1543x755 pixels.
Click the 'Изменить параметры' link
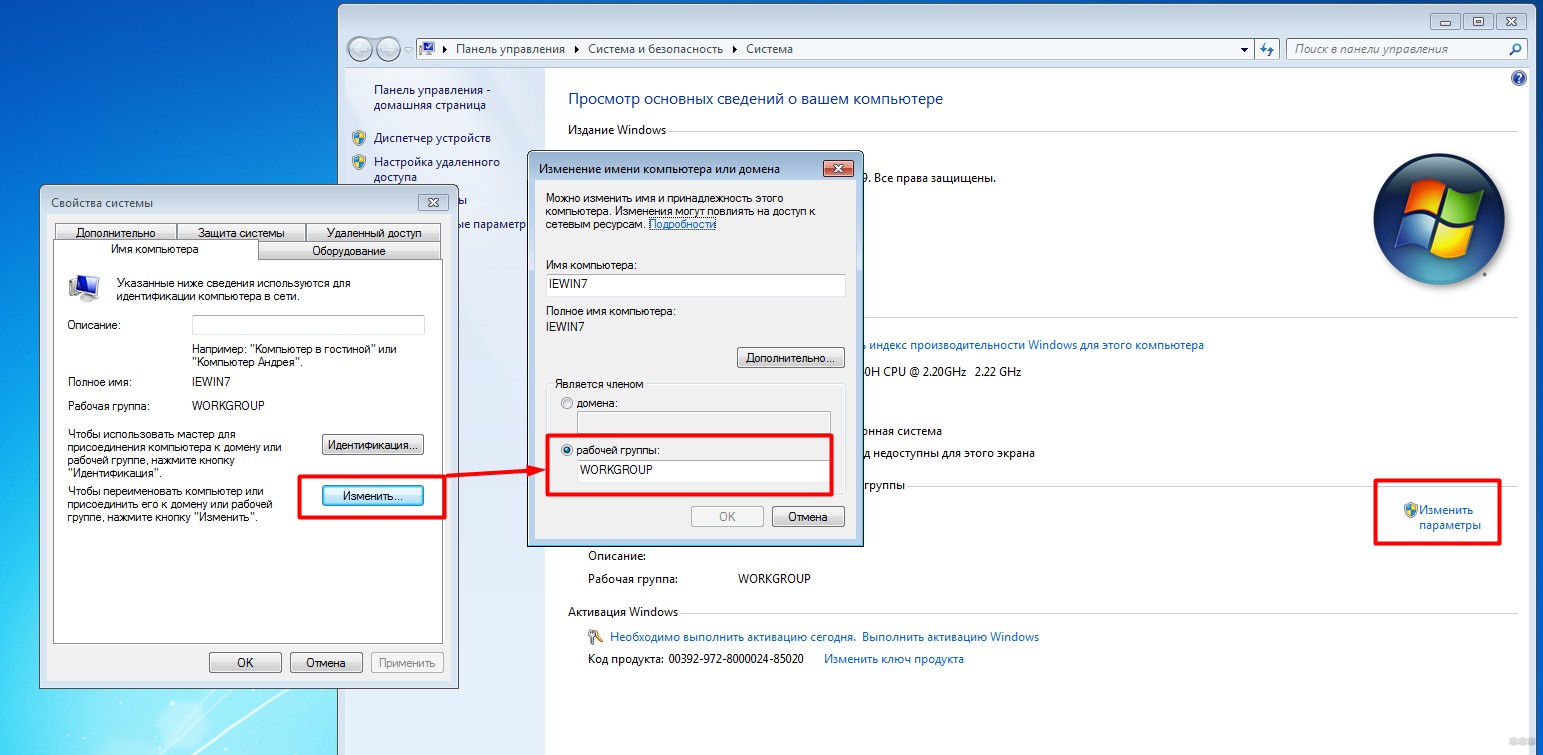(x=1449, y=517)
